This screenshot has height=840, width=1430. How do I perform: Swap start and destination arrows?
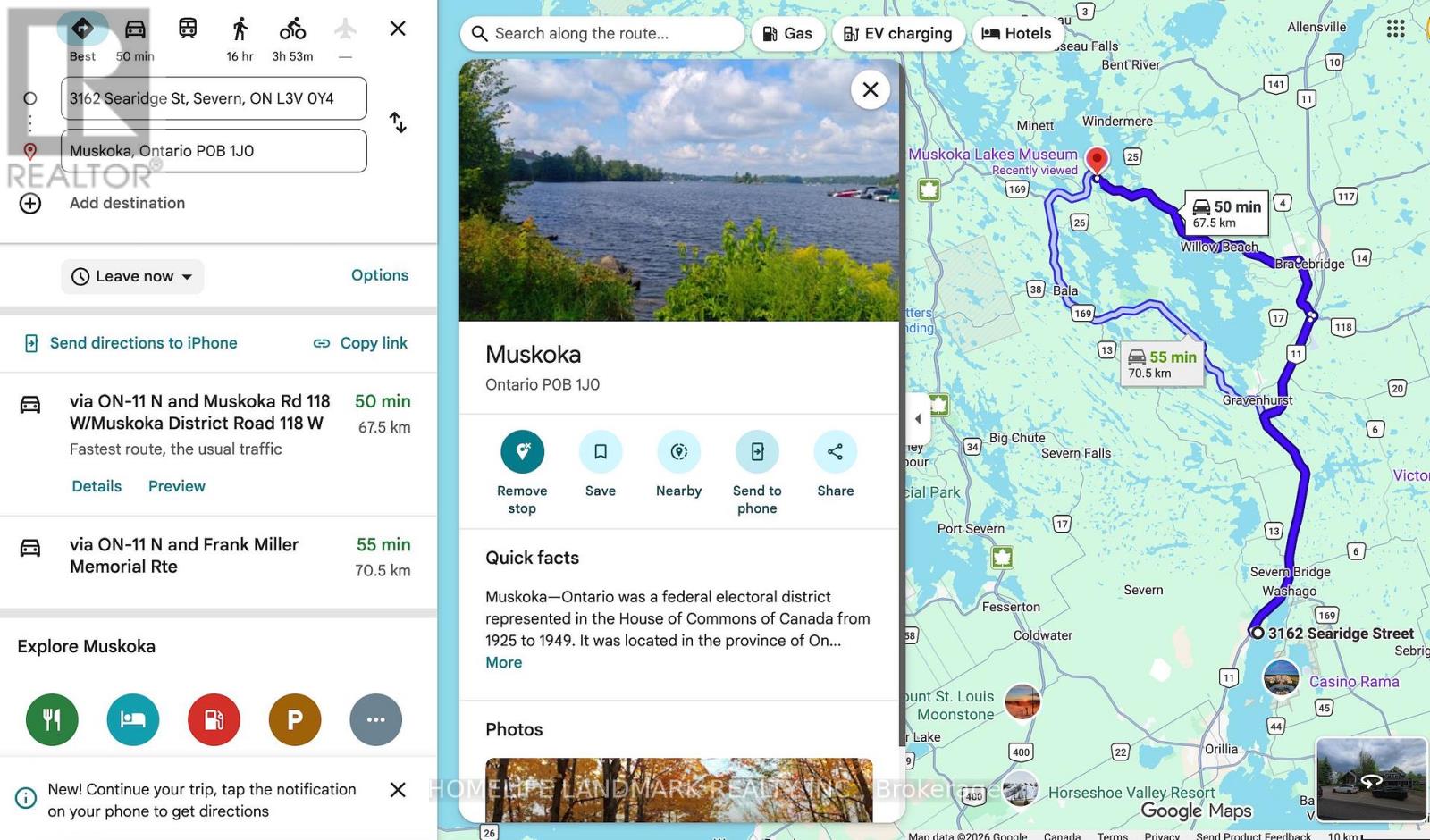398,123
